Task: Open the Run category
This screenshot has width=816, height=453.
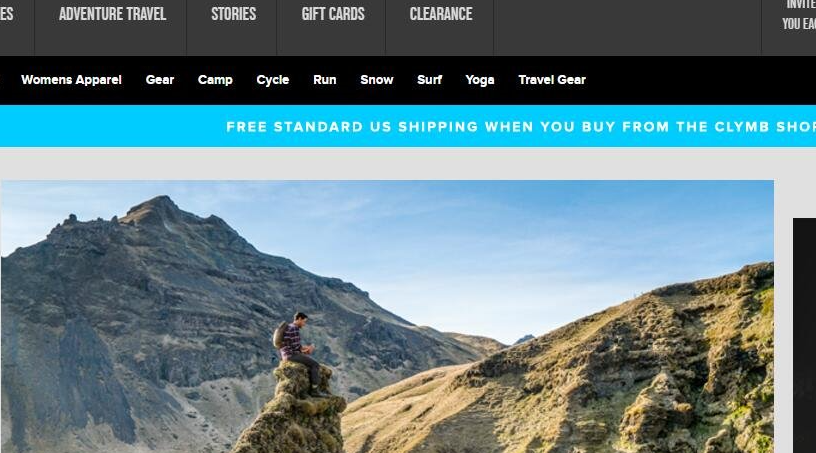Action: click(325, 80)
